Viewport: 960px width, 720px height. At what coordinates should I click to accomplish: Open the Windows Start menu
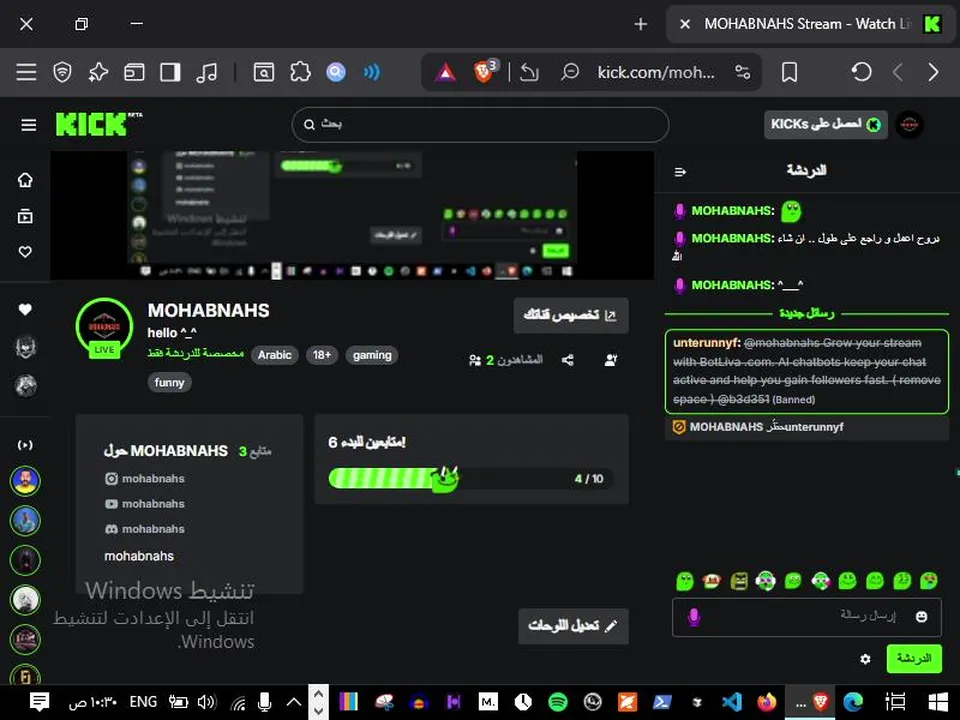coord(938,702)
